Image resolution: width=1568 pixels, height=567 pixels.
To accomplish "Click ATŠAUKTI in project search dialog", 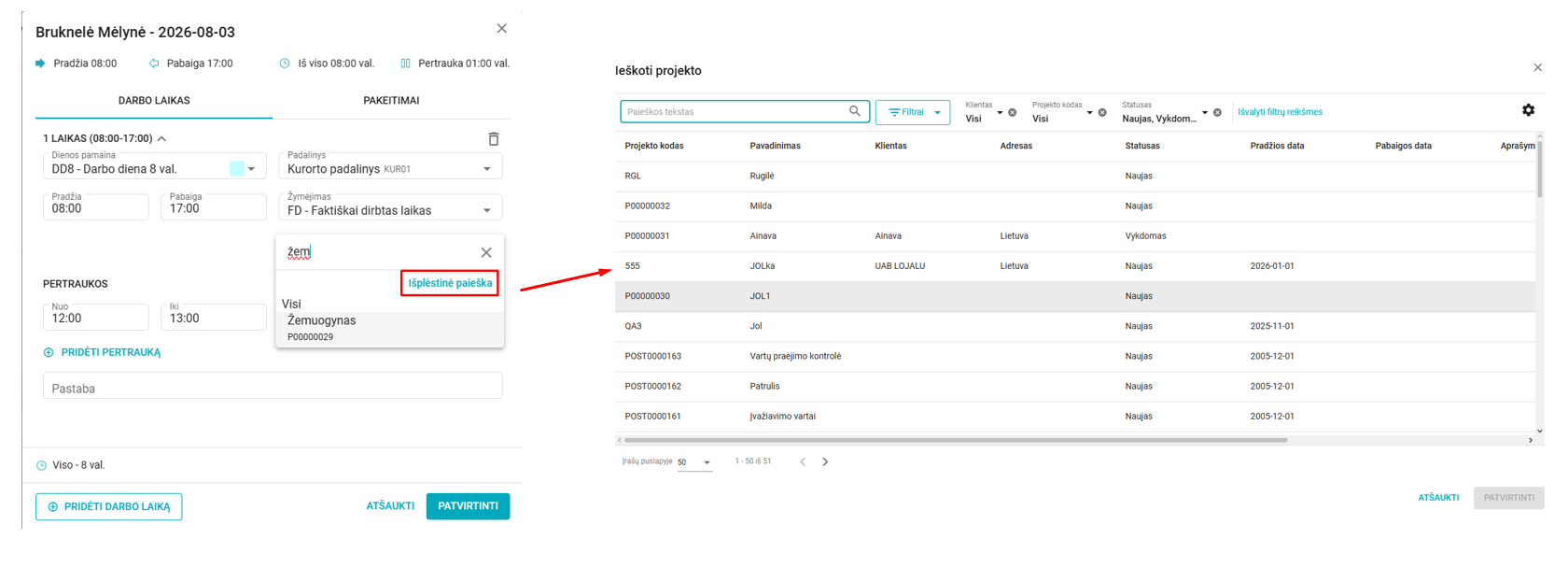I will pos(1438,498).
